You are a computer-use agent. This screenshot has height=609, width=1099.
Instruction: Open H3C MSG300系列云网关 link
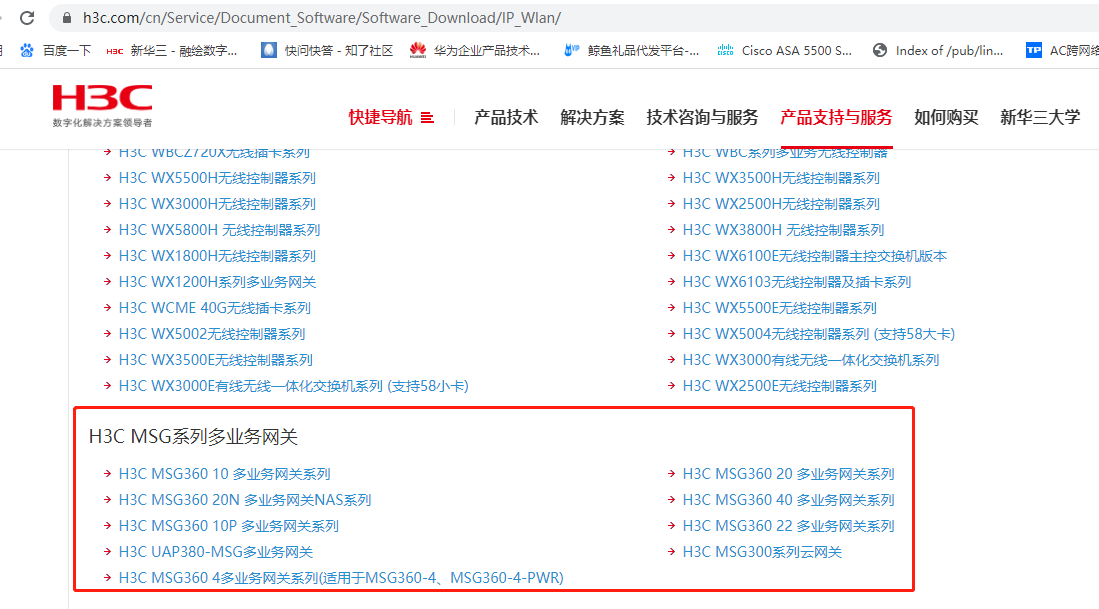pyautogui.click(x=763, y=552)
